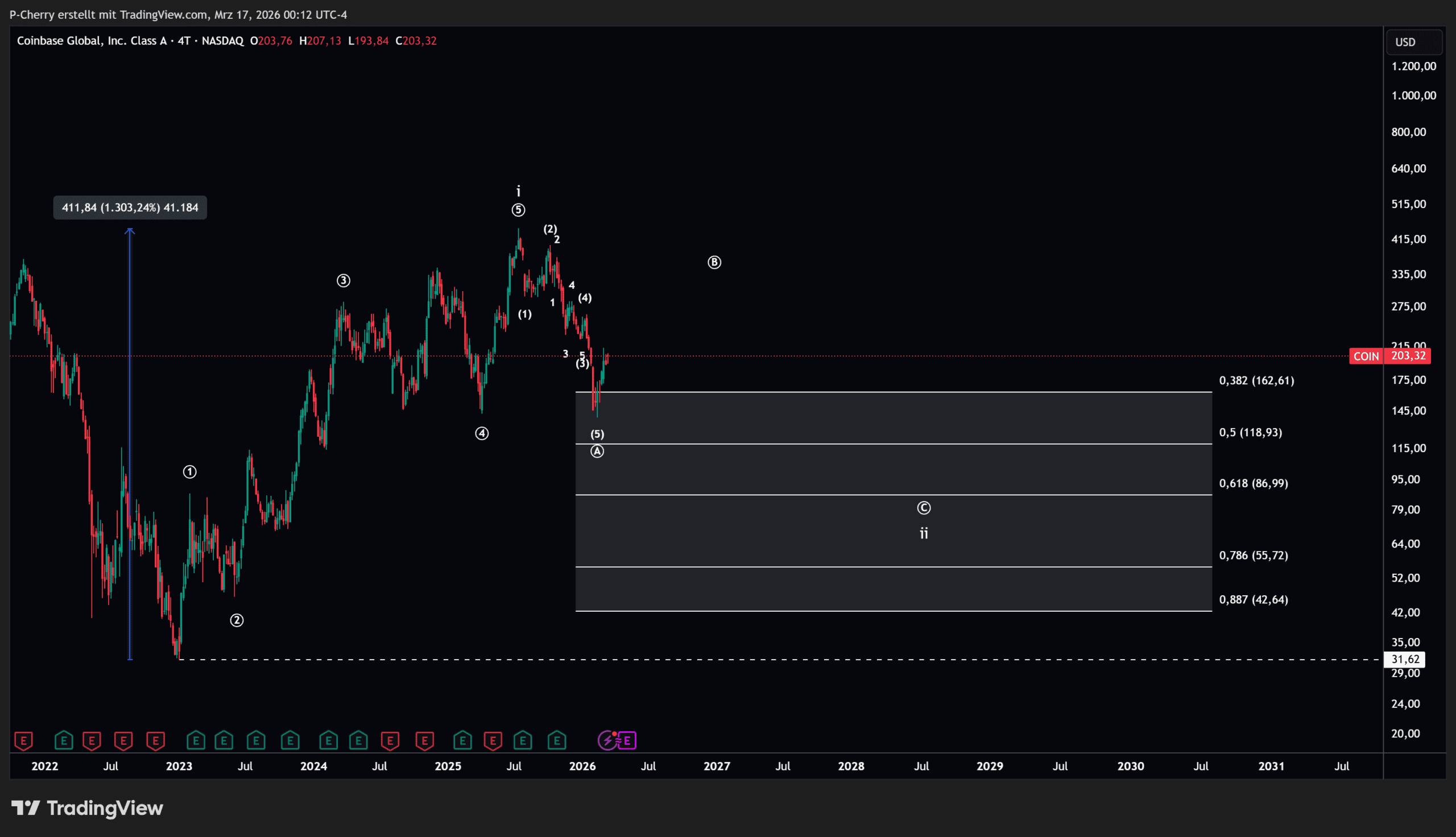Click the TradingView logo at bottom left

pos(88,808)
